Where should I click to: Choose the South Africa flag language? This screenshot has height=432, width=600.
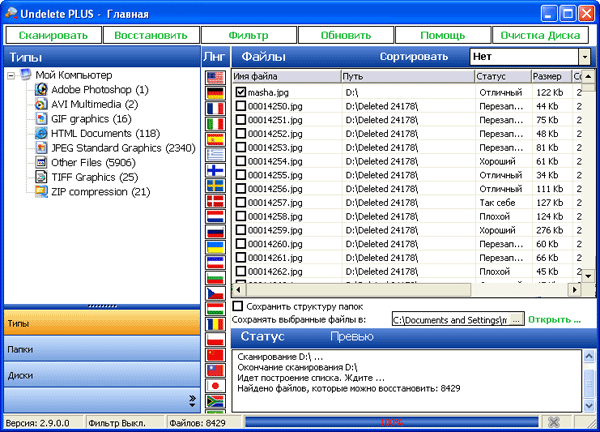point(215,401)
